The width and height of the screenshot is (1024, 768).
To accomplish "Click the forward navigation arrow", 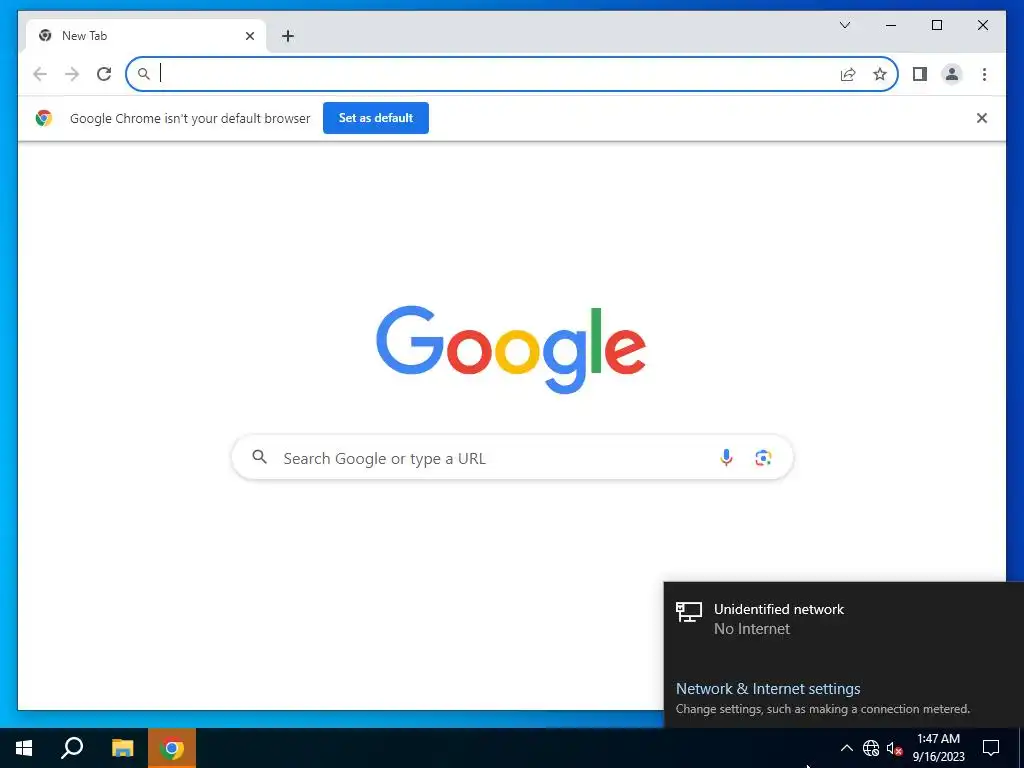I will (72, 74).
